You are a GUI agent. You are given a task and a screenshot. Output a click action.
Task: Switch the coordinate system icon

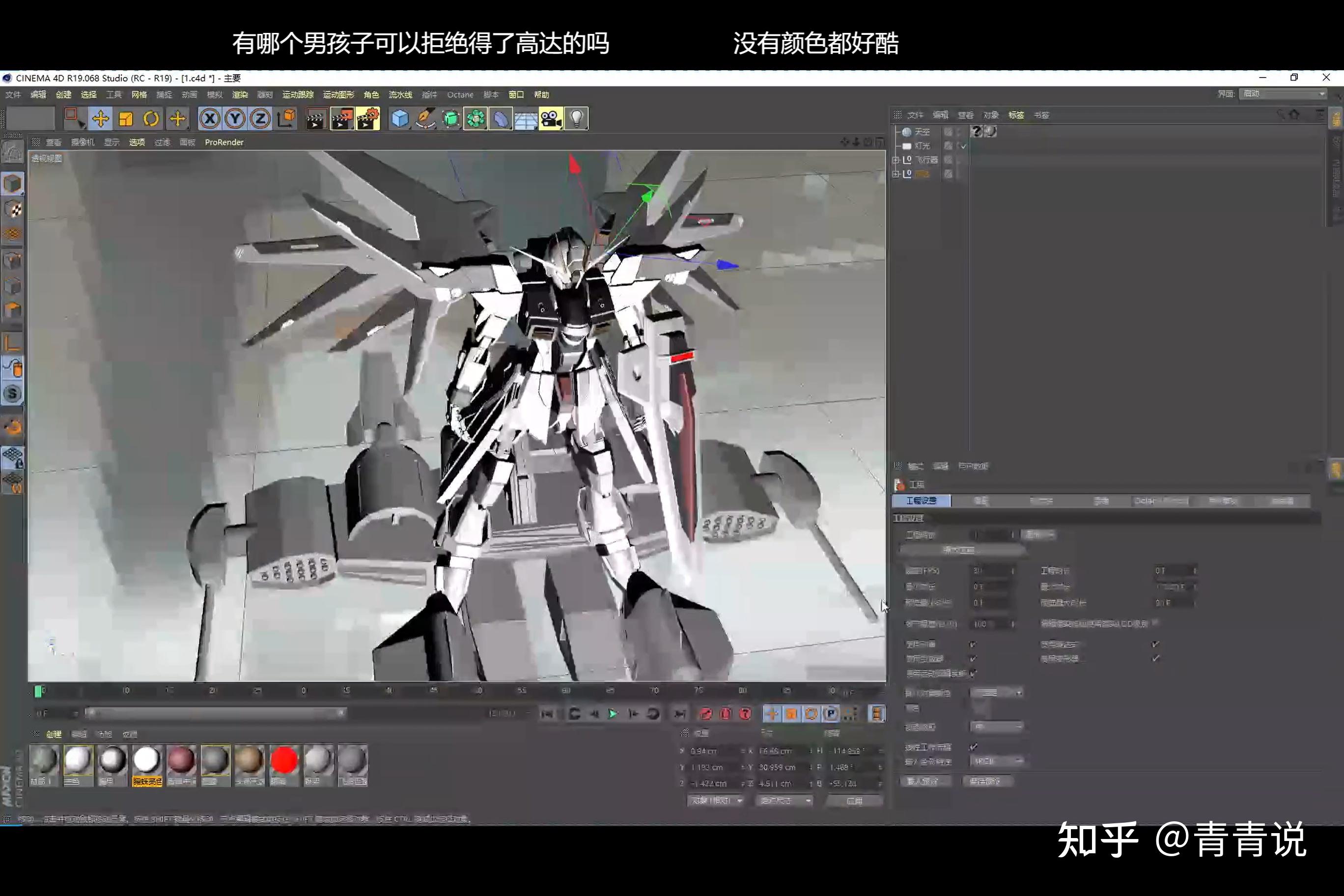tap(286, 119)
